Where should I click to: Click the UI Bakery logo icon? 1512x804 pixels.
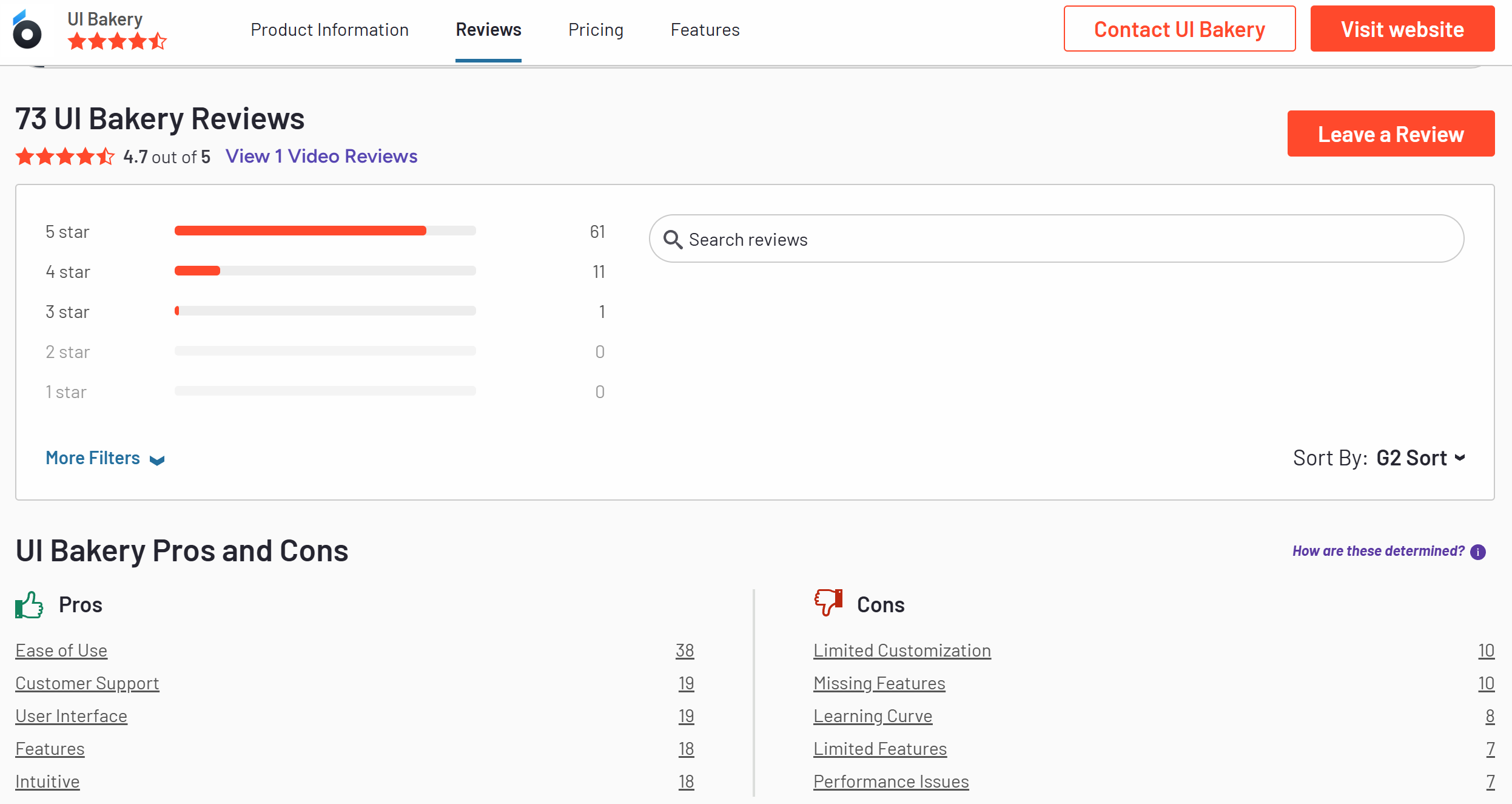(27, 29)
